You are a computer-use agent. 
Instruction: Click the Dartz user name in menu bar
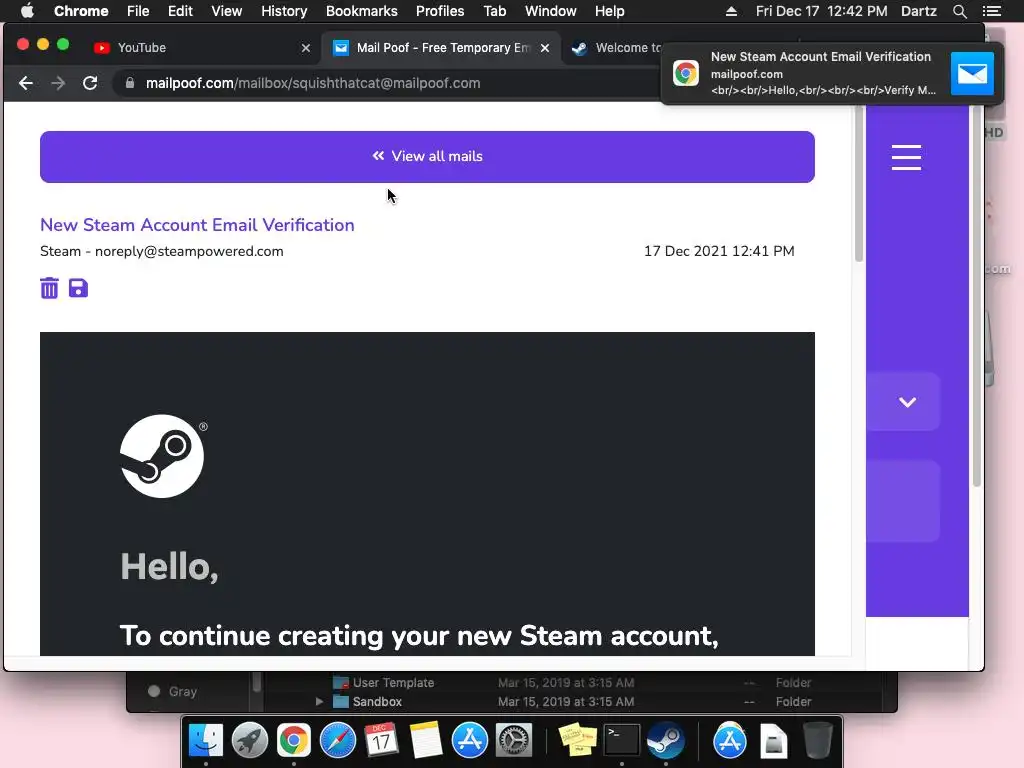(x=919, y=11)
